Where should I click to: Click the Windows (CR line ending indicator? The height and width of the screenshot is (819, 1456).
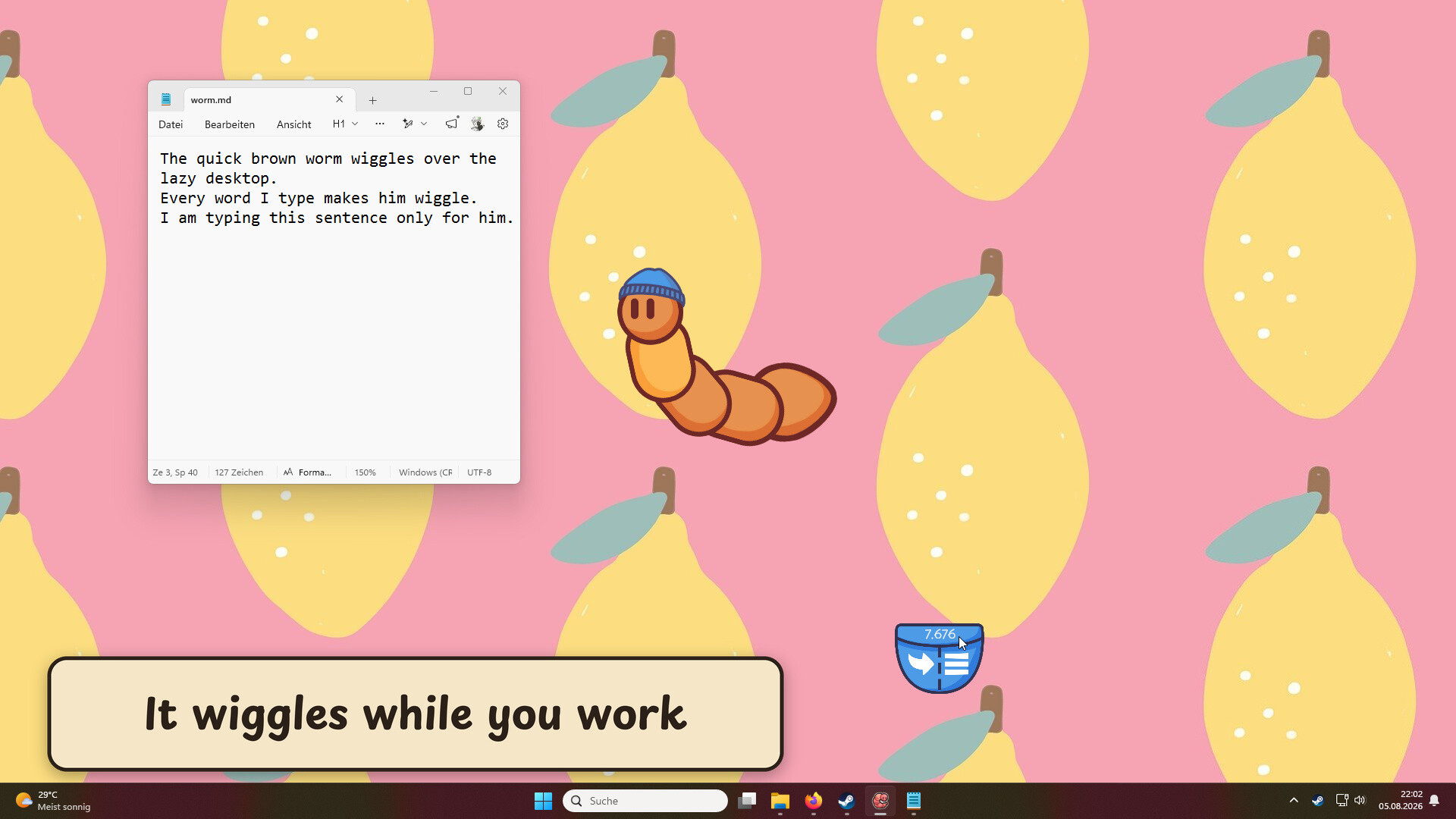pyautogui.click(x=425, y=472)
